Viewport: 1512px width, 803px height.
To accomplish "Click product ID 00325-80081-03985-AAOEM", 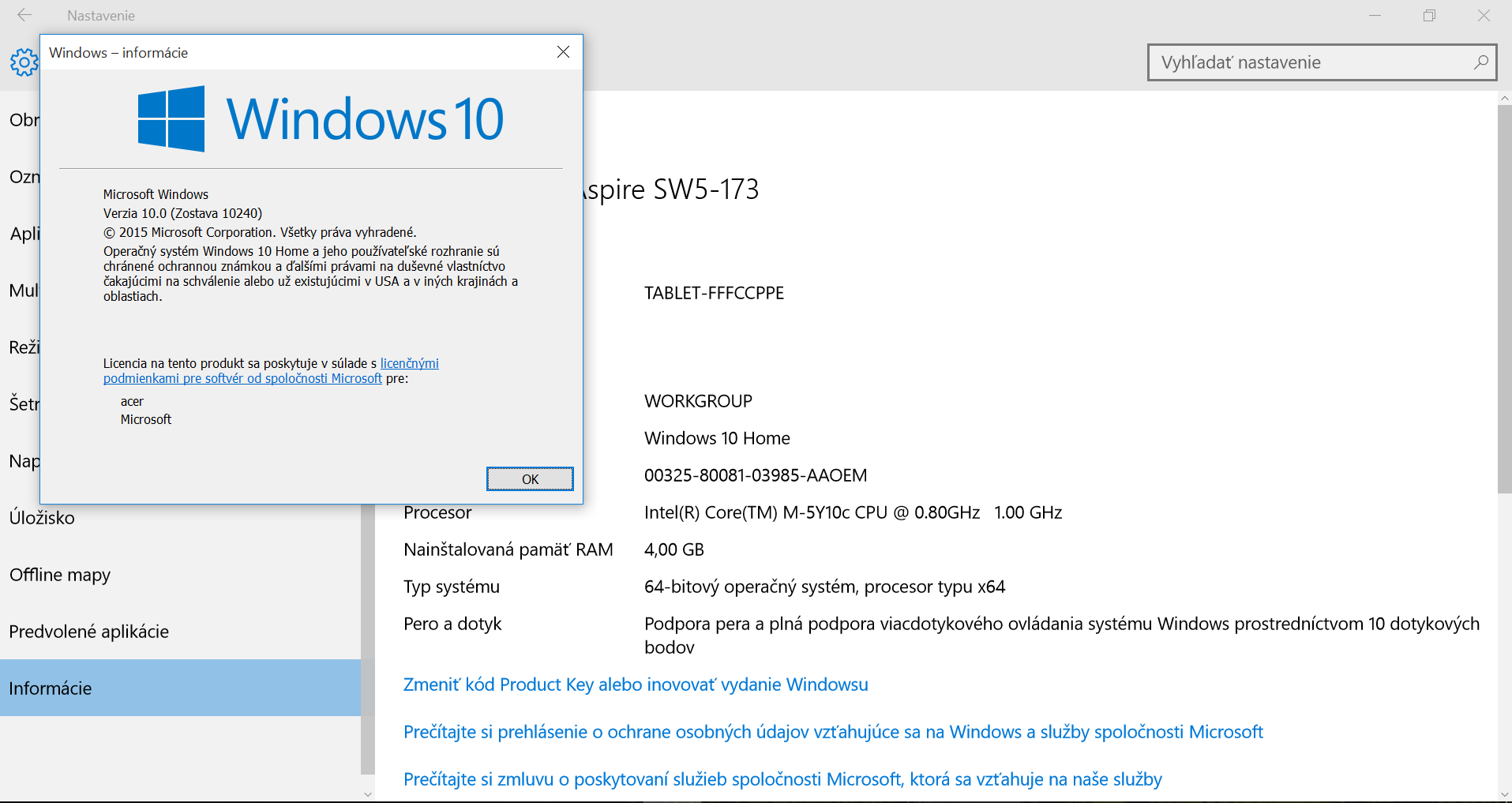I will (756, 475).
